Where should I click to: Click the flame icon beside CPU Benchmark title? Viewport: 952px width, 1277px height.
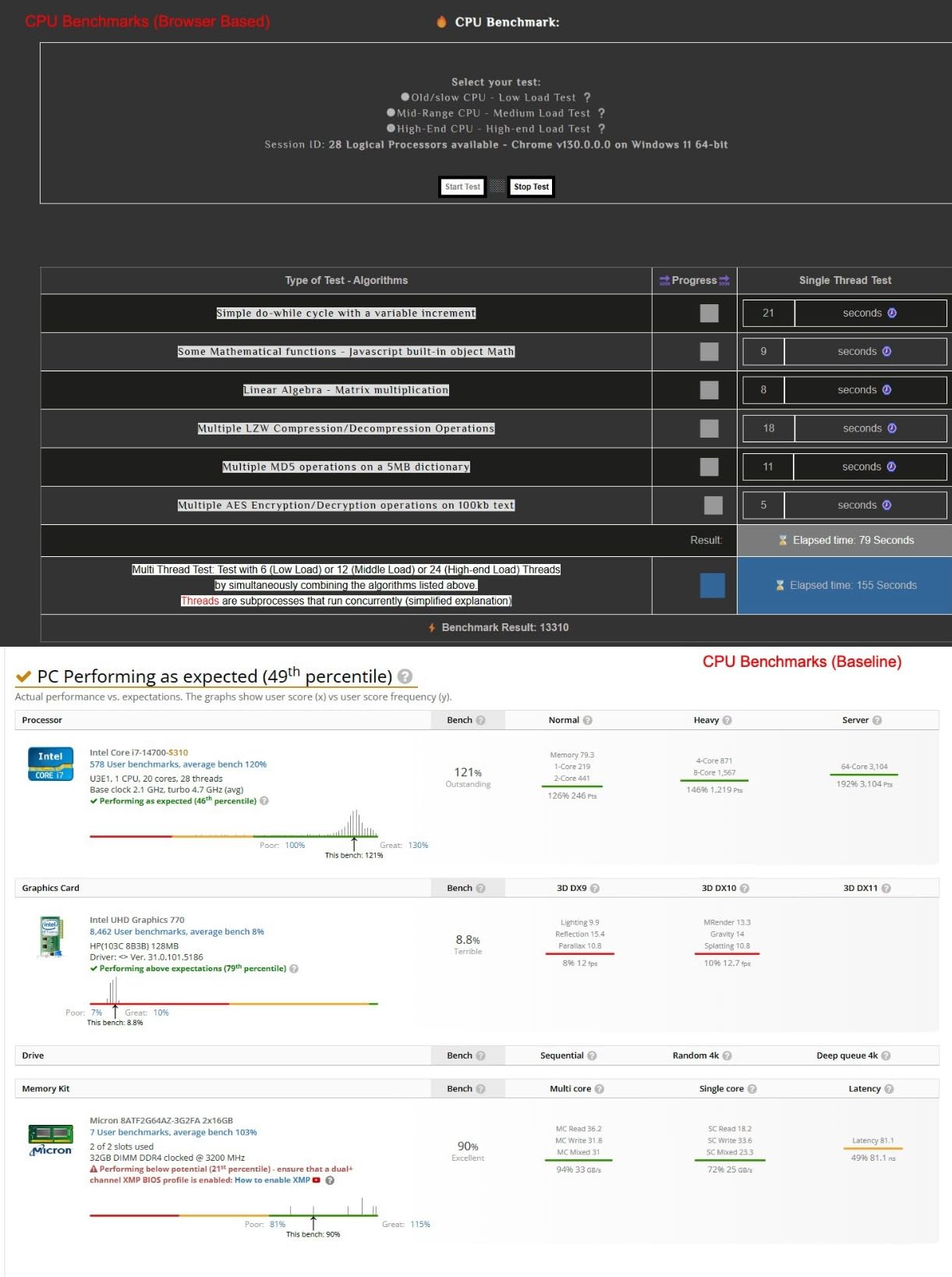pos(441,22)
